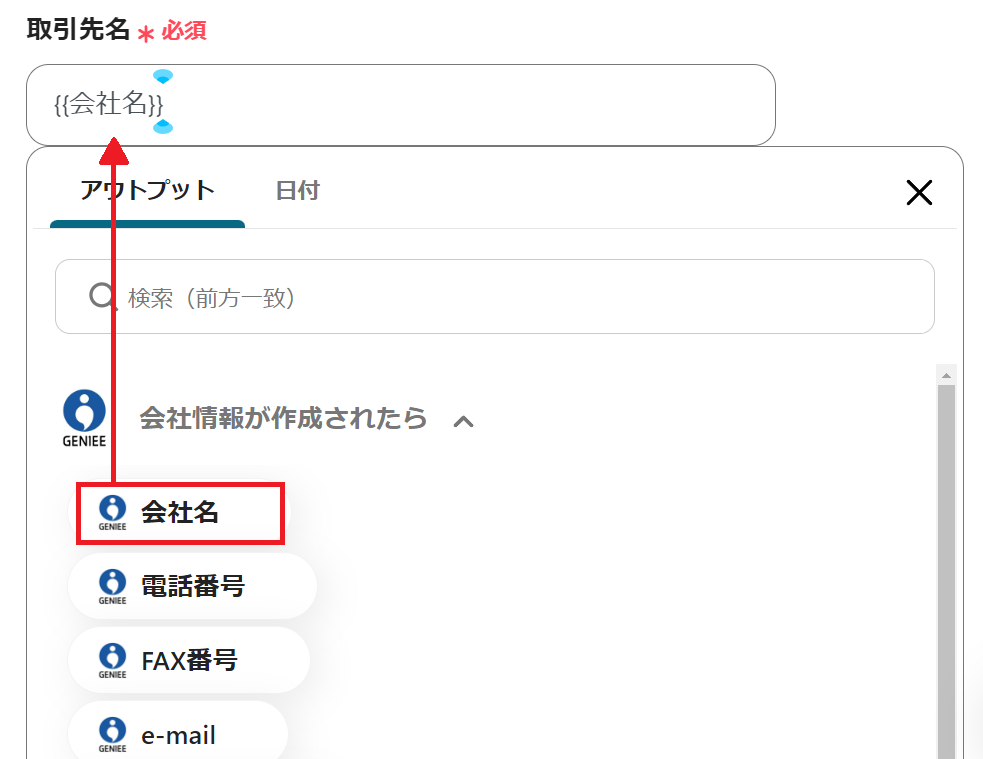Click the GENIEE logo beside 会社情報が作成されたら
The width and height of the screenshot is (983, 759).
tap(84, 417)
